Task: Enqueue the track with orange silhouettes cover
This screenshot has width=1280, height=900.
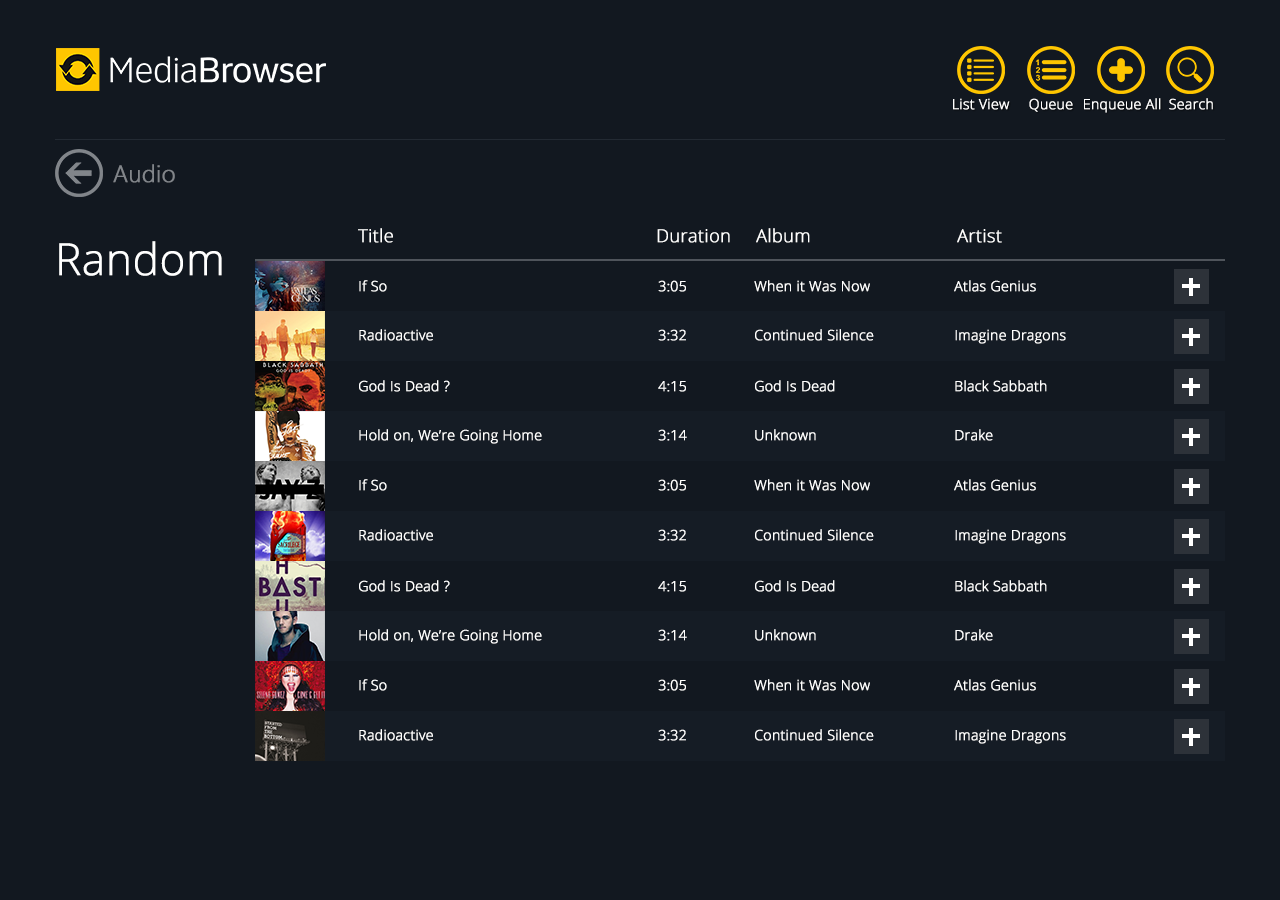Action: (x=1191, y=336)
